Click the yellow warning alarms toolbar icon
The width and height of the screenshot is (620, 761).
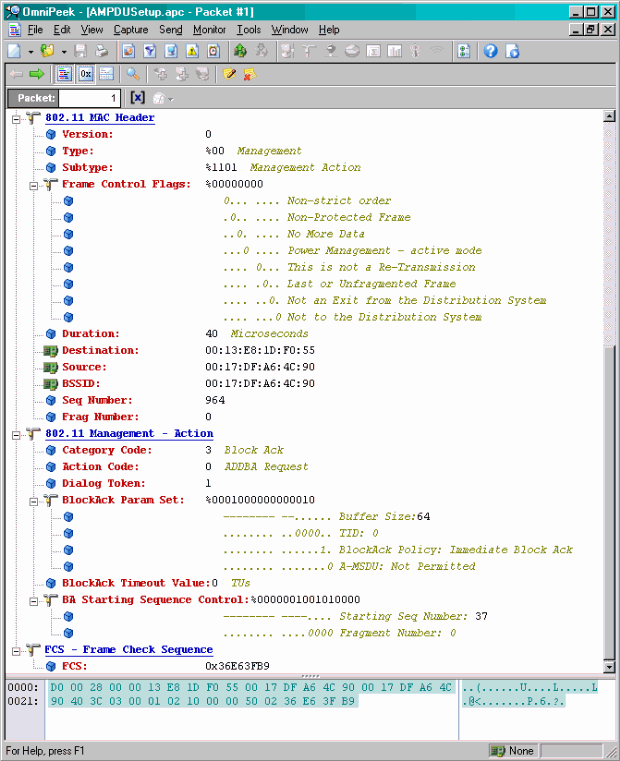click(192, 51)
